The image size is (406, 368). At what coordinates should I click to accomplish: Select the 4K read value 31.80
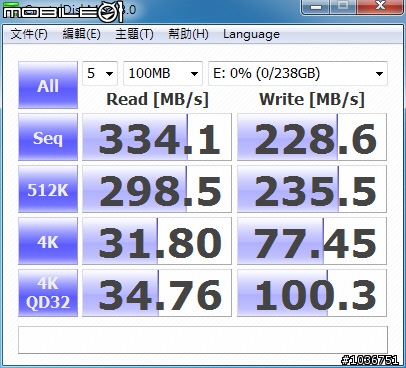coord(157,241)
